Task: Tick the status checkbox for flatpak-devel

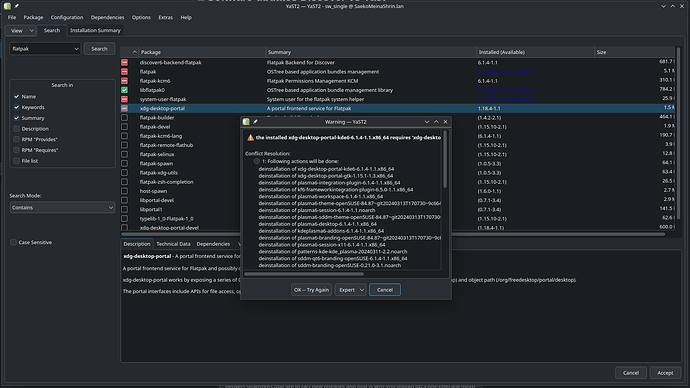Action: click(125, 127)
